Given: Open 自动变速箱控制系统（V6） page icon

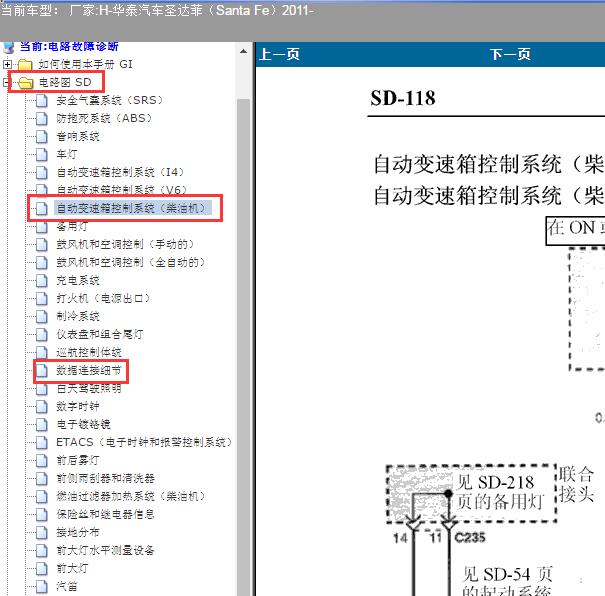Looking at the screenshot, I should (42, 189).
